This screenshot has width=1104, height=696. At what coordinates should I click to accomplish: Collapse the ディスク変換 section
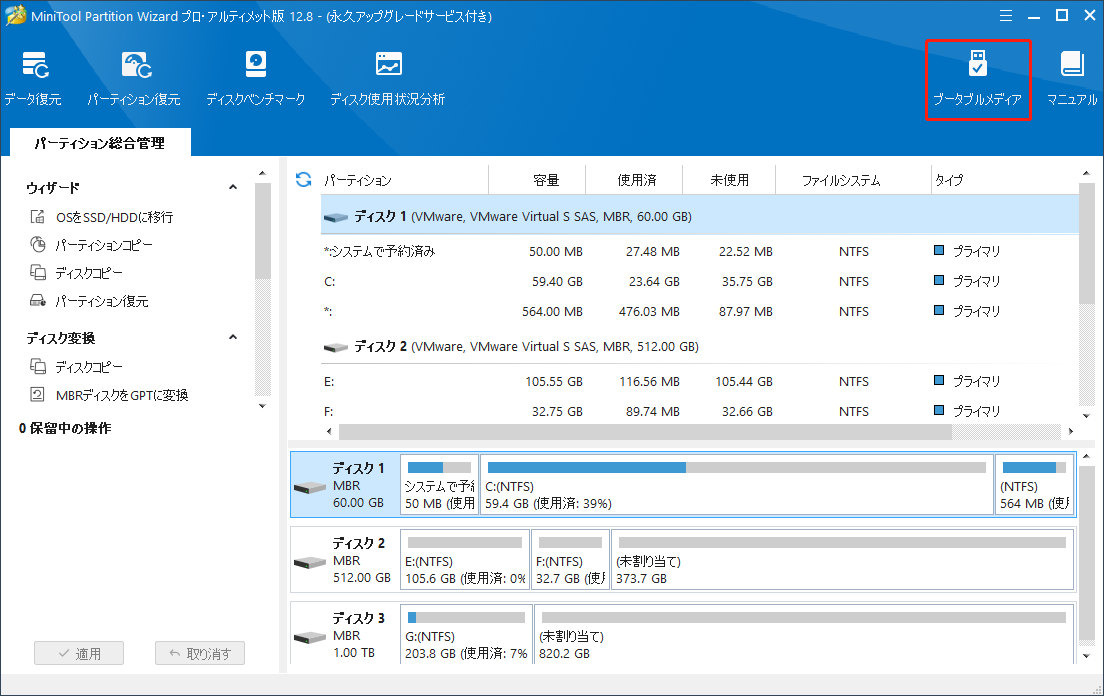[232, 338]
